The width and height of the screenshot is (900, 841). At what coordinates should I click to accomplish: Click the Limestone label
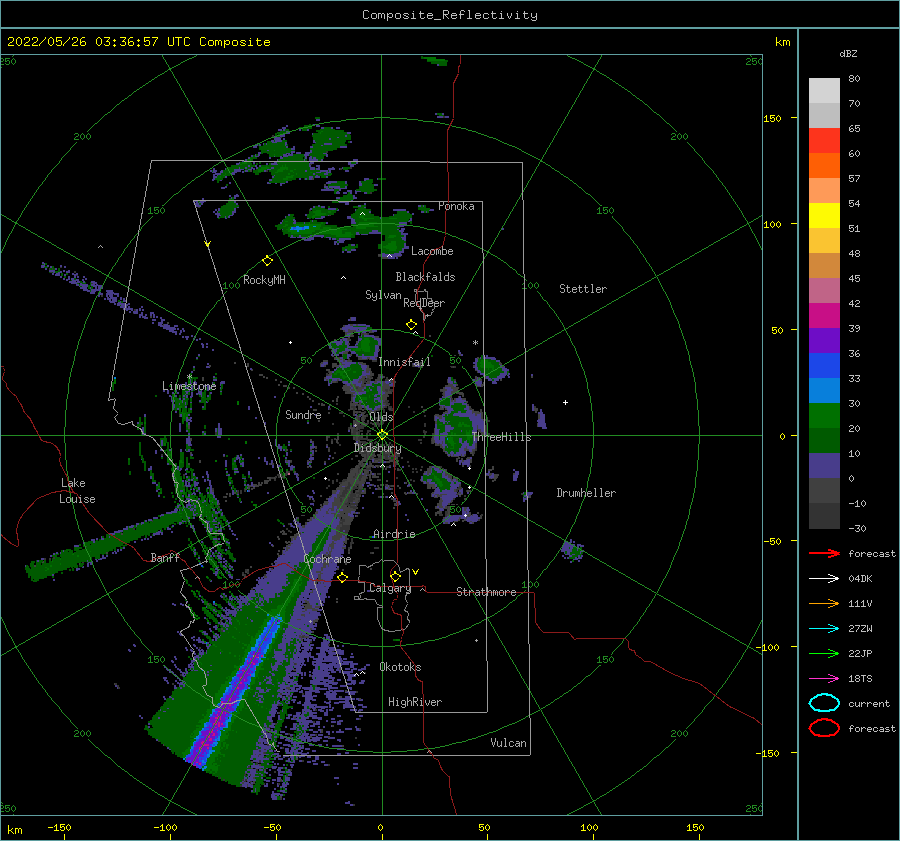pos(189,386)
